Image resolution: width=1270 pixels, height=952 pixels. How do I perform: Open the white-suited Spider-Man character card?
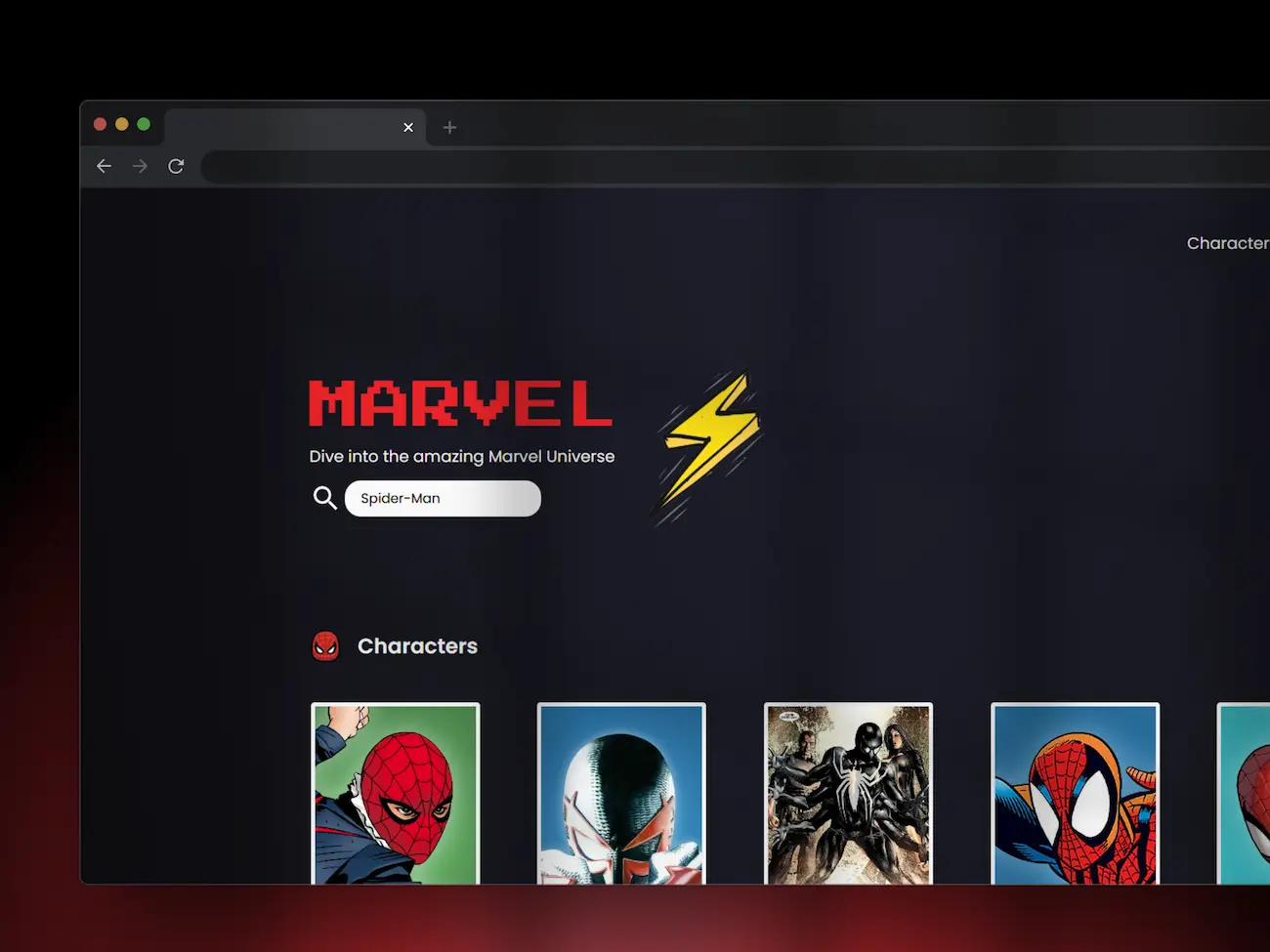point(621,793)
